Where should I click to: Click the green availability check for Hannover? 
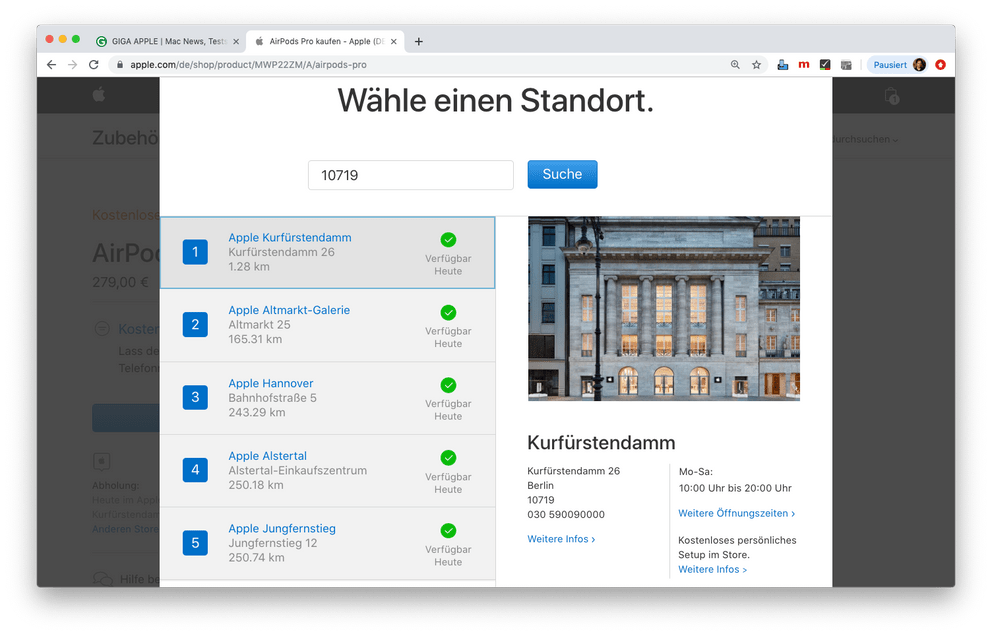tap(449, 385)
